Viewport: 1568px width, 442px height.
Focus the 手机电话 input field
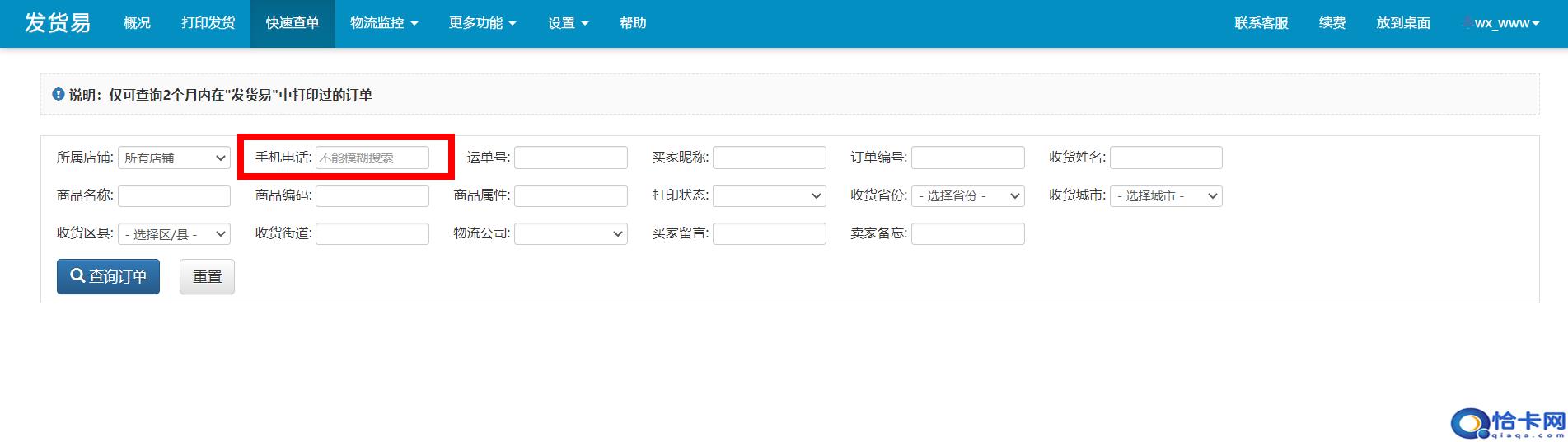pyautogui.click(x=372, y=158)
